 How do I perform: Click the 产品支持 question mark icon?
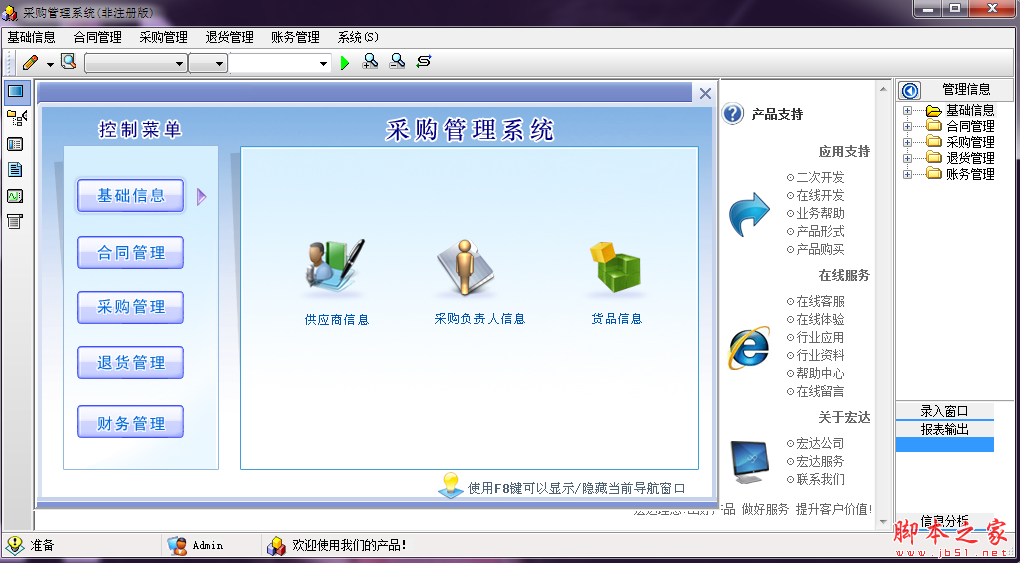(732, 114)
